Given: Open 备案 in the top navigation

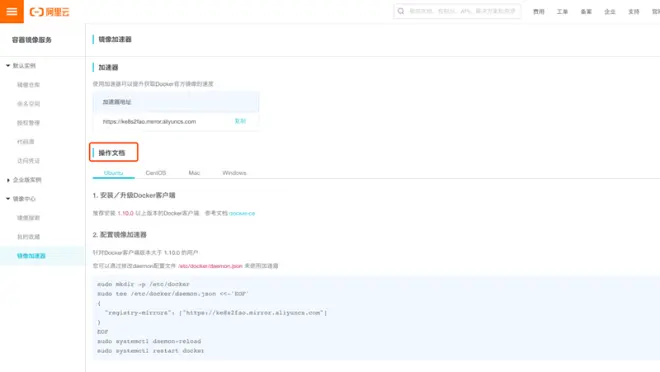Looking at the screenshot, I should point(586,12).
